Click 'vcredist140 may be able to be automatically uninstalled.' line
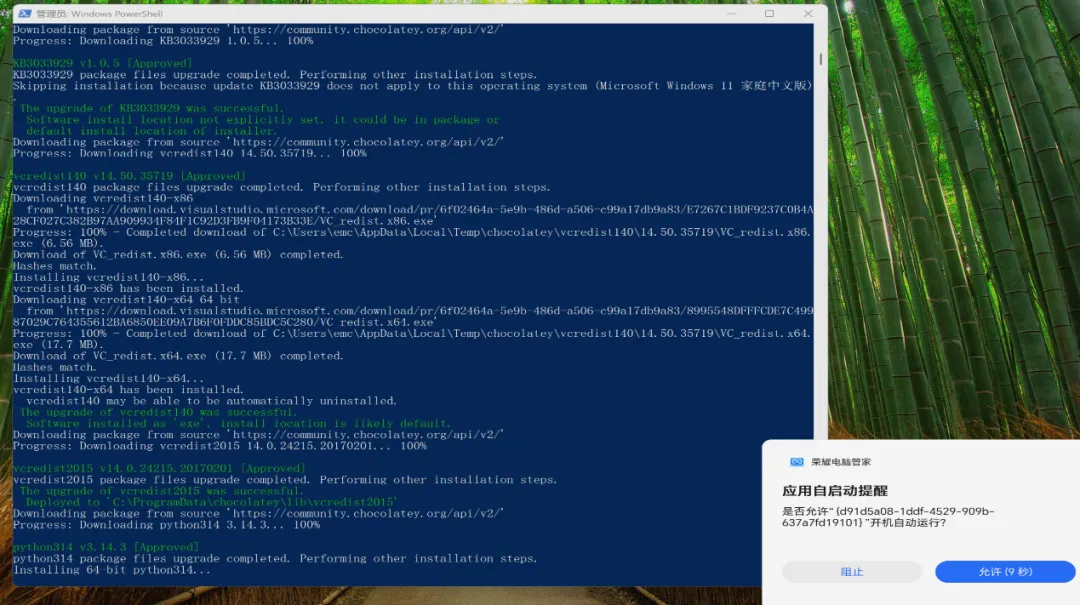The width and height of the screenshot is (1080, 605). pyautogui.click(x=211, y=401)
